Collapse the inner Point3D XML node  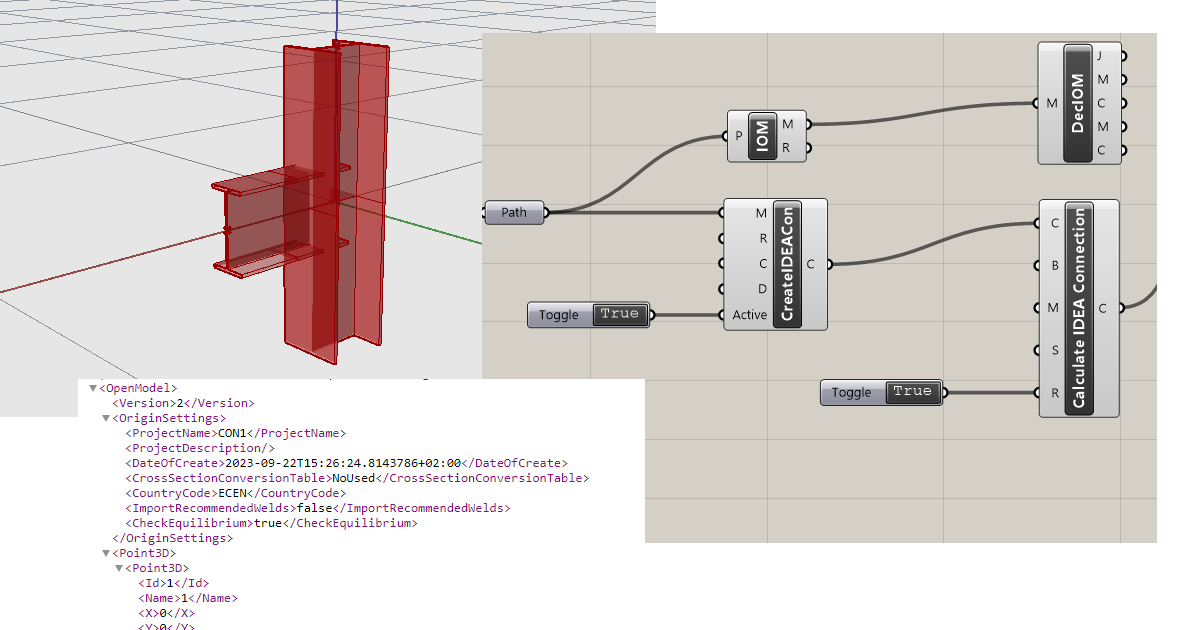120,567
